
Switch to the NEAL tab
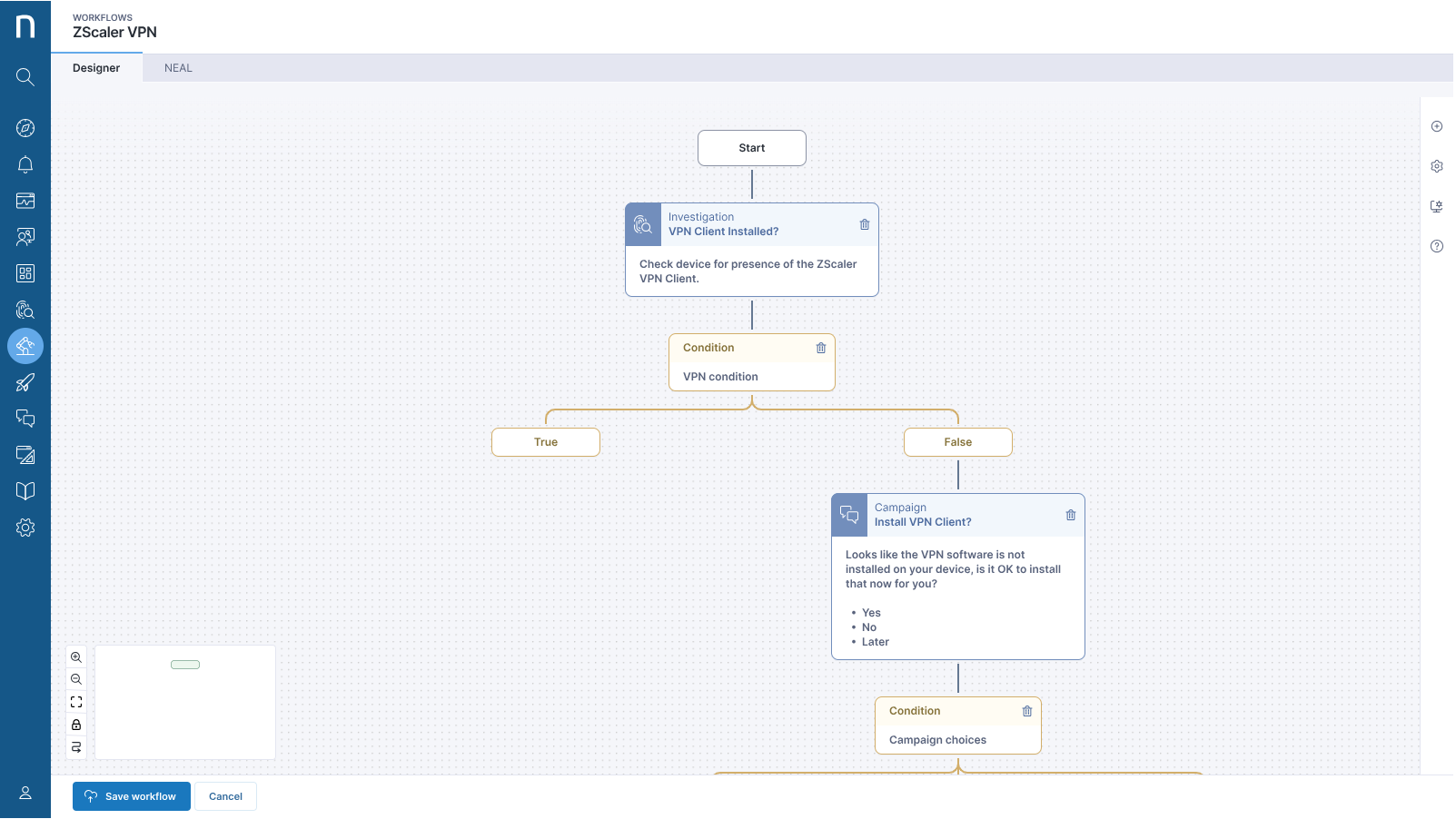click(x=177, y=66)
